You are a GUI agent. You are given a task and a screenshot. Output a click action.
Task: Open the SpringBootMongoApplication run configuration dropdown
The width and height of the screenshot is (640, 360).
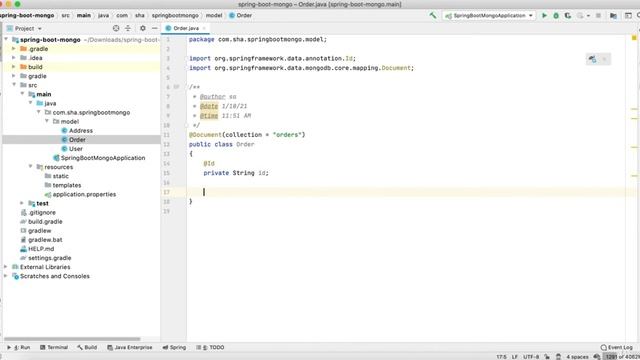[x=489, y=16]
